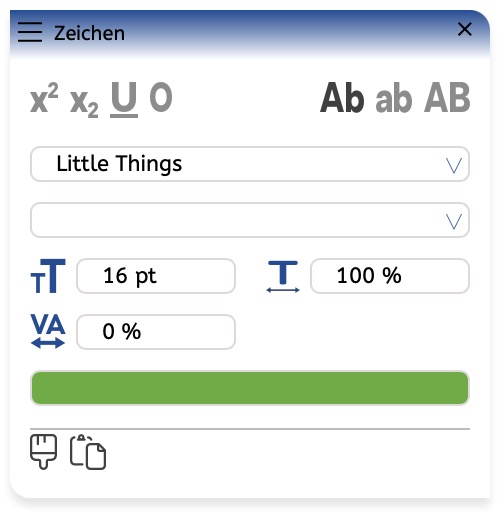Click the character width T icon
500x512 pixels.
coord(283,277)
